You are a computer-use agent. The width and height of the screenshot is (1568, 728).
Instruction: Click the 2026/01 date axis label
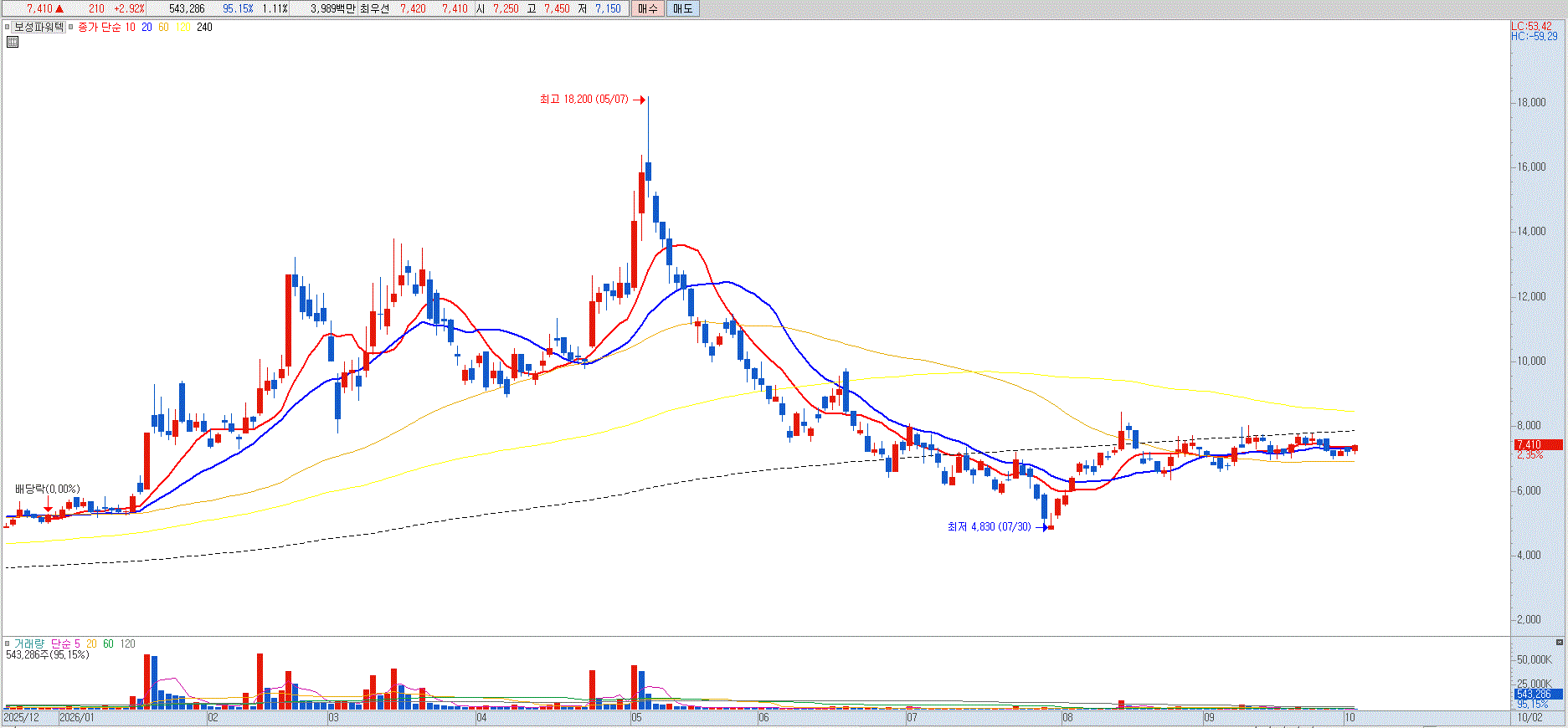[76, 718]
